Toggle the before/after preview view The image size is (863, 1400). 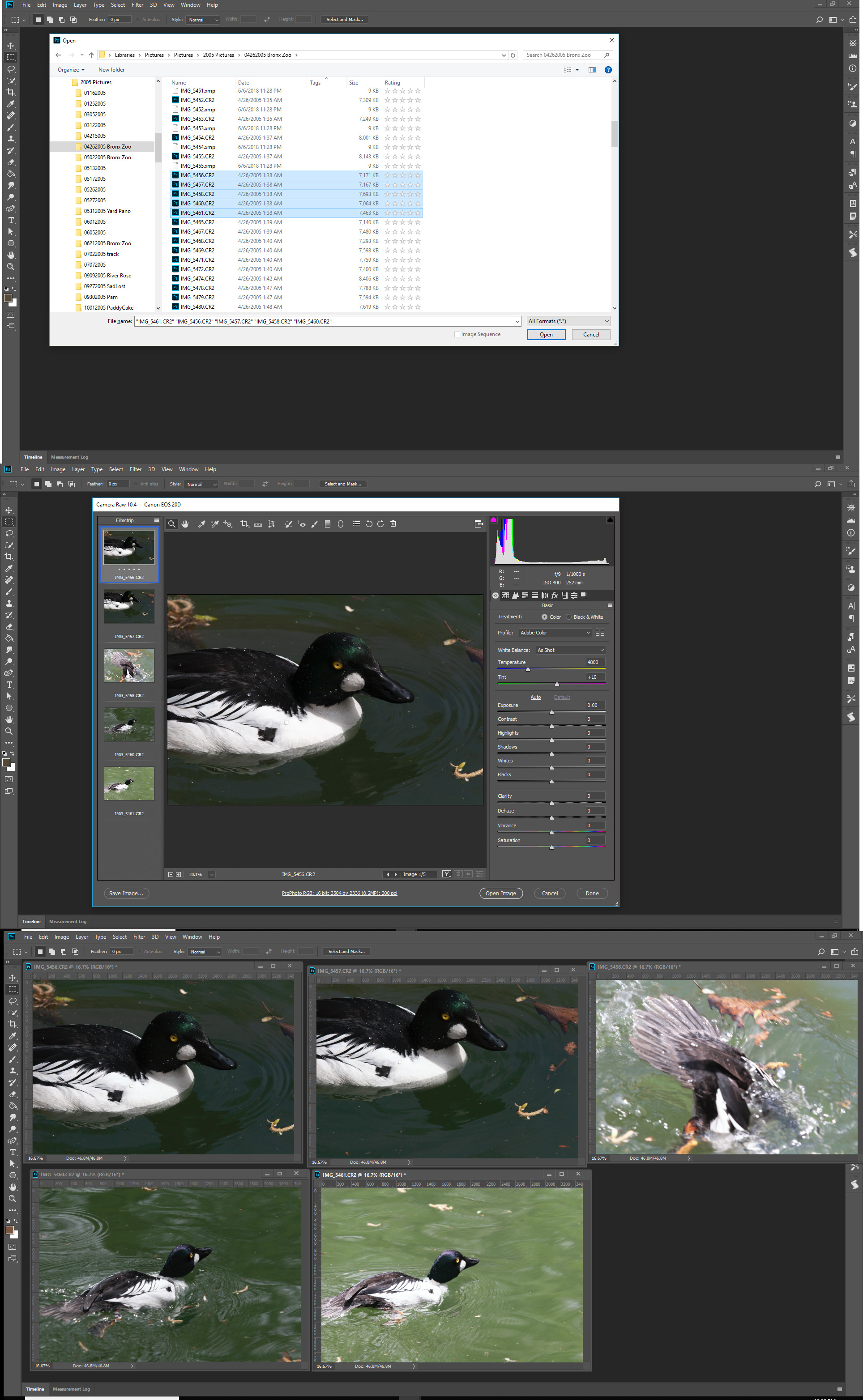tap(446, 874)
